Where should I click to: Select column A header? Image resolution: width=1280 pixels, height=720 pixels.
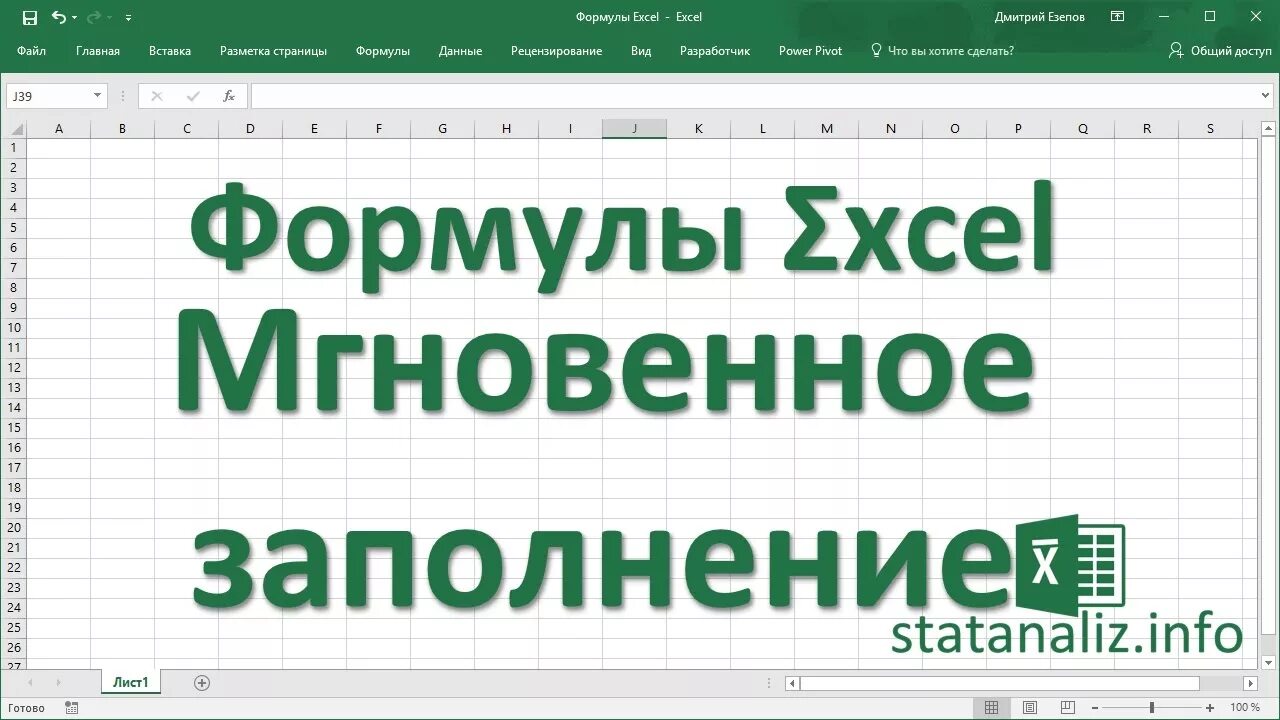(x=59, y=129)
